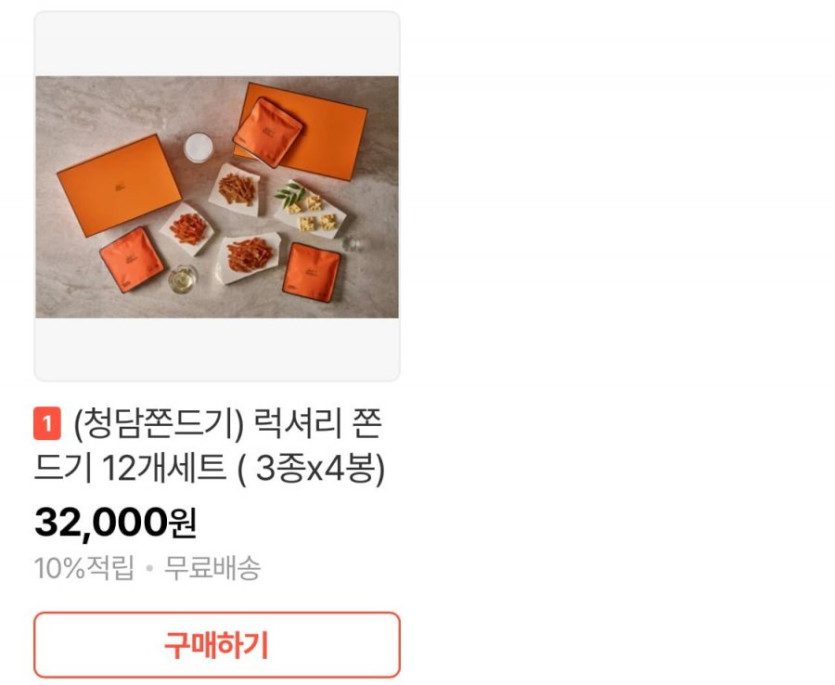Click the orange pouch at bottom-left of photo
Screen dimensions: 835x685
pyautogui.click(x=131, y=259)
